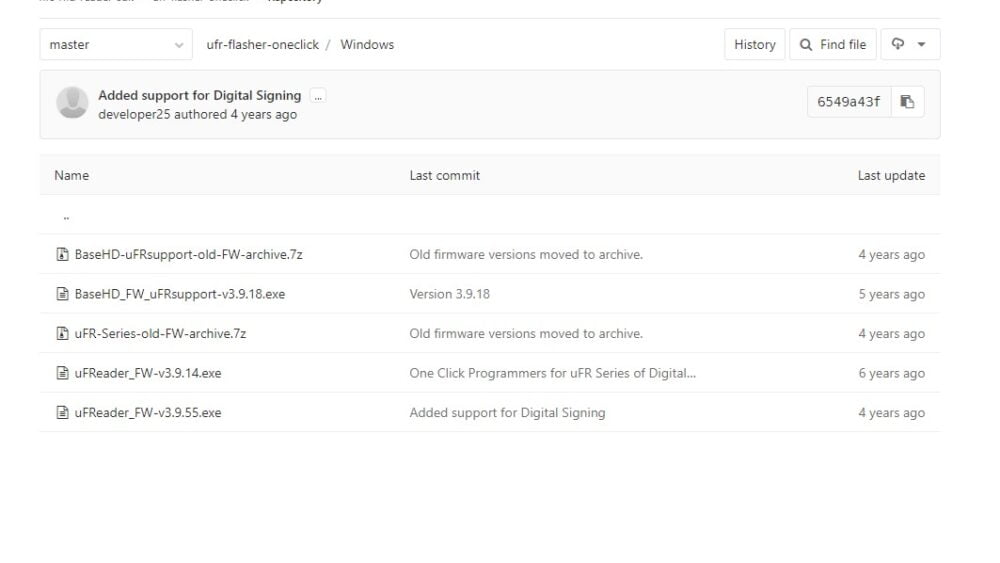This screenshot has height=563, width=1000.
Task: Click file icon beside BaseHD_FW_uFRsupport-v3.9.18.exe
Action: tap(62, 294)
